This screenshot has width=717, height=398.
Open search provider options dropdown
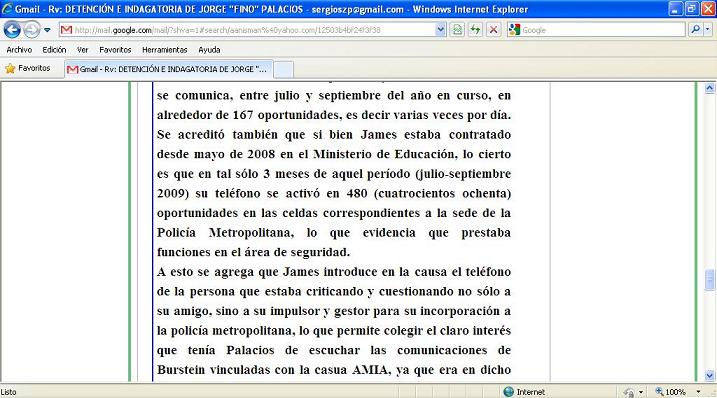[x=707, y=30]
